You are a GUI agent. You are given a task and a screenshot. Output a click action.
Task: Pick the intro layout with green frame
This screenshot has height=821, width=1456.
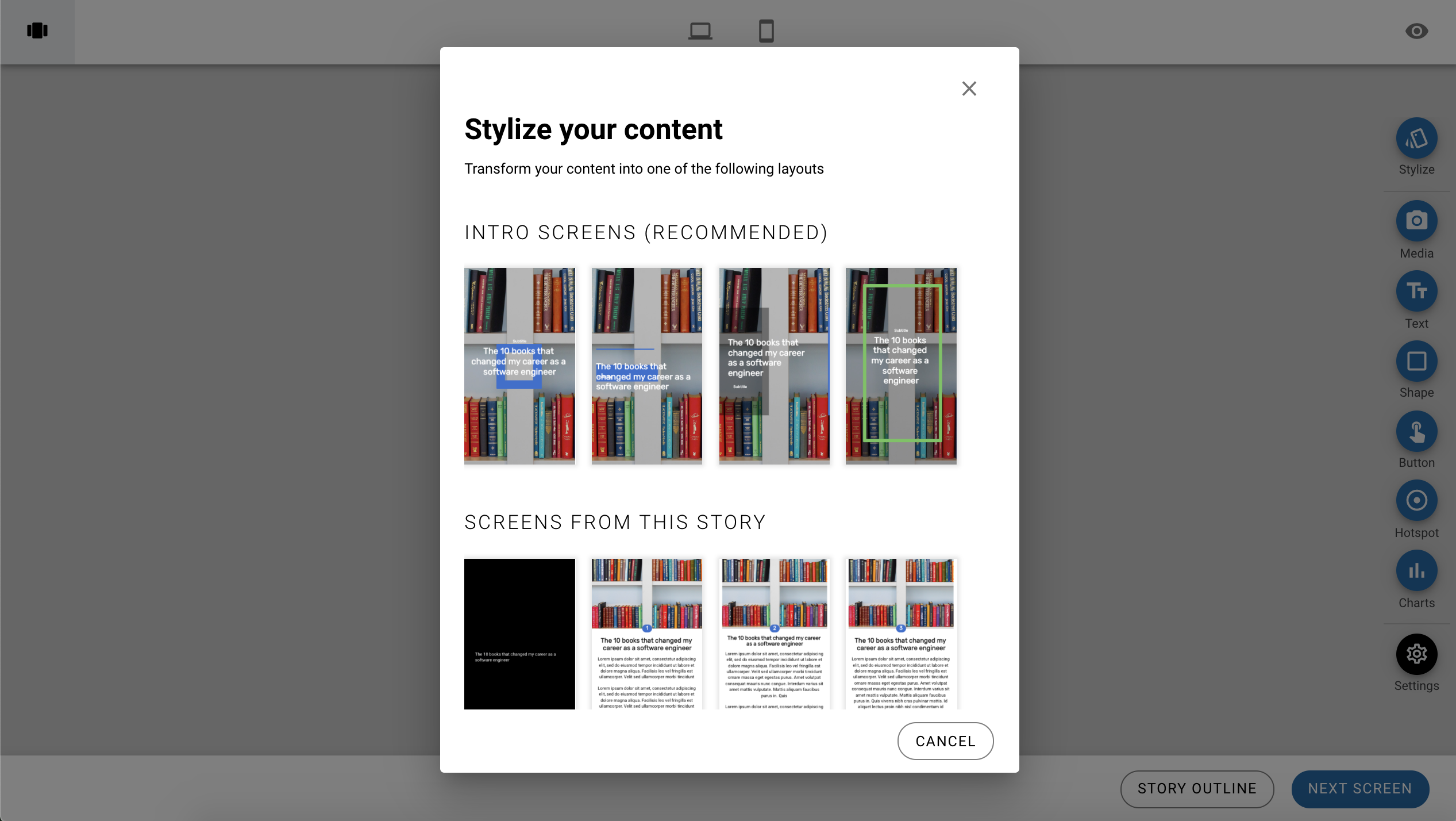point(900,366)
